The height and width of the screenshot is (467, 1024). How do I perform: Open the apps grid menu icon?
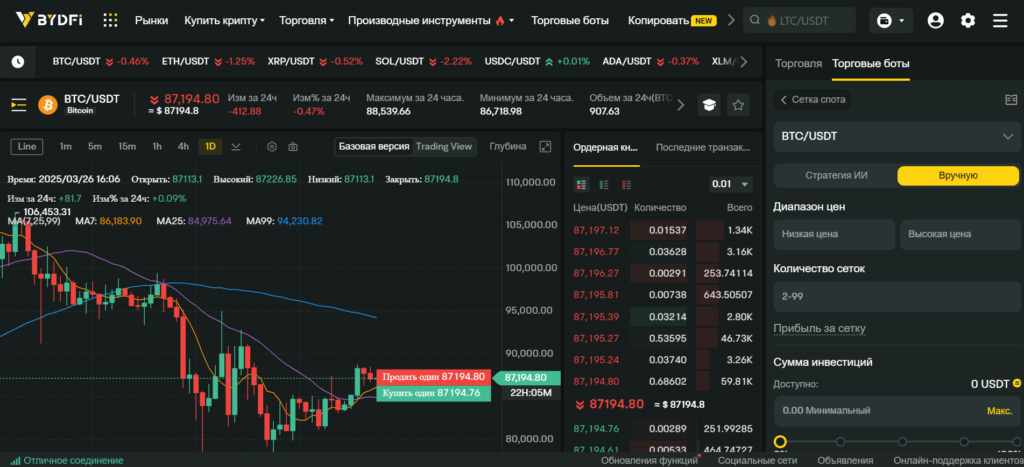(x=110, y=20)
